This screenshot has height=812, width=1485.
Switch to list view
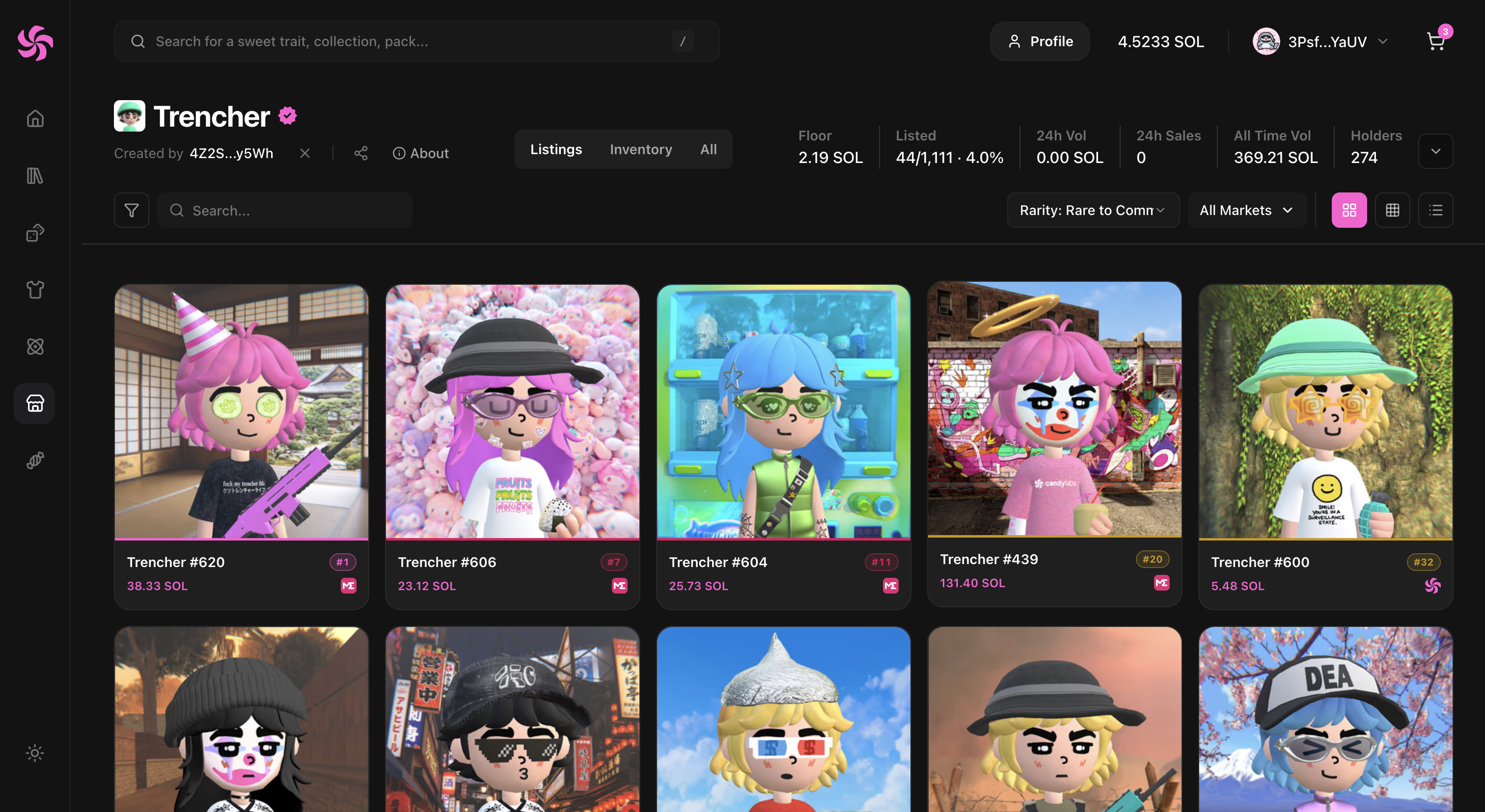point(1435,210)
